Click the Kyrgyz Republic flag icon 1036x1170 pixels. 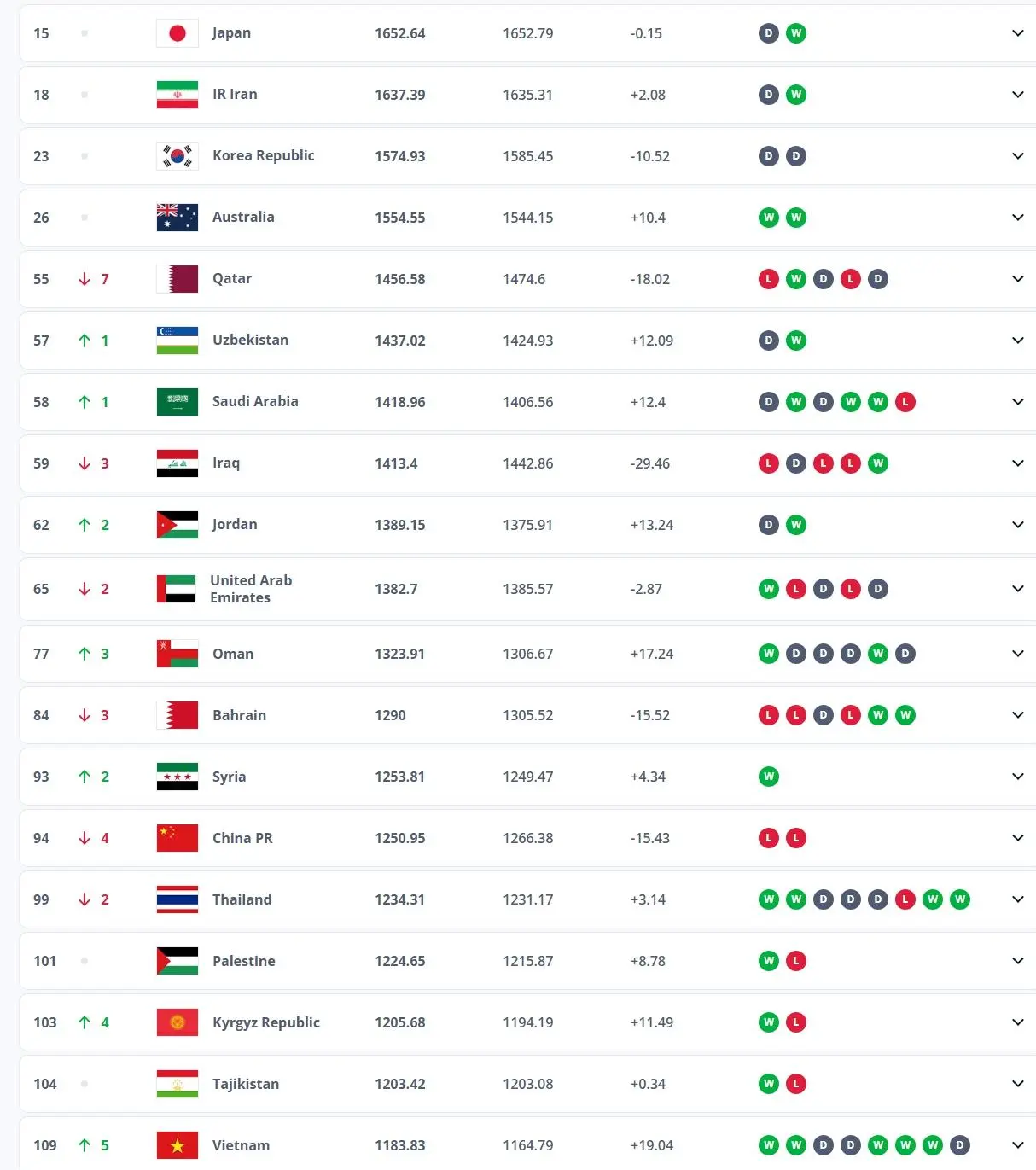pyautogui.click(x=178, y=1022)
